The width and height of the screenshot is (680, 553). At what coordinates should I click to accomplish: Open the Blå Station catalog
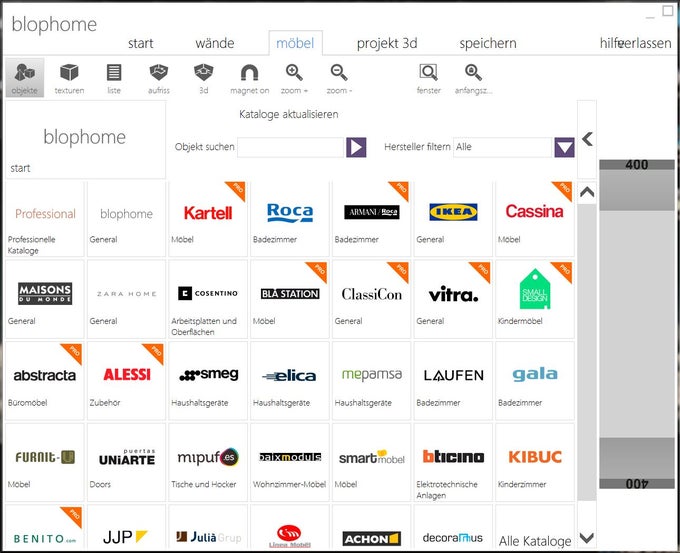[x=290, y=300]
